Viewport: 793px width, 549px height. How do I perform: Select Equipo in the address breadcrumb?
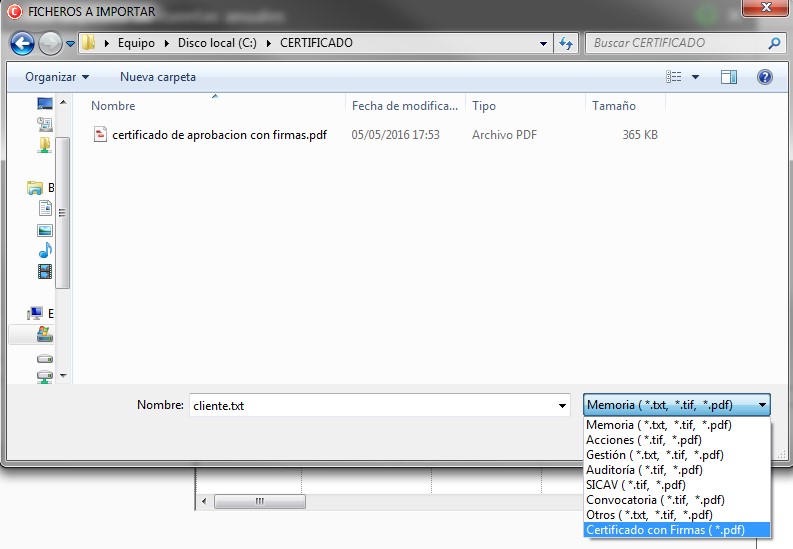[x=136, y=43]
